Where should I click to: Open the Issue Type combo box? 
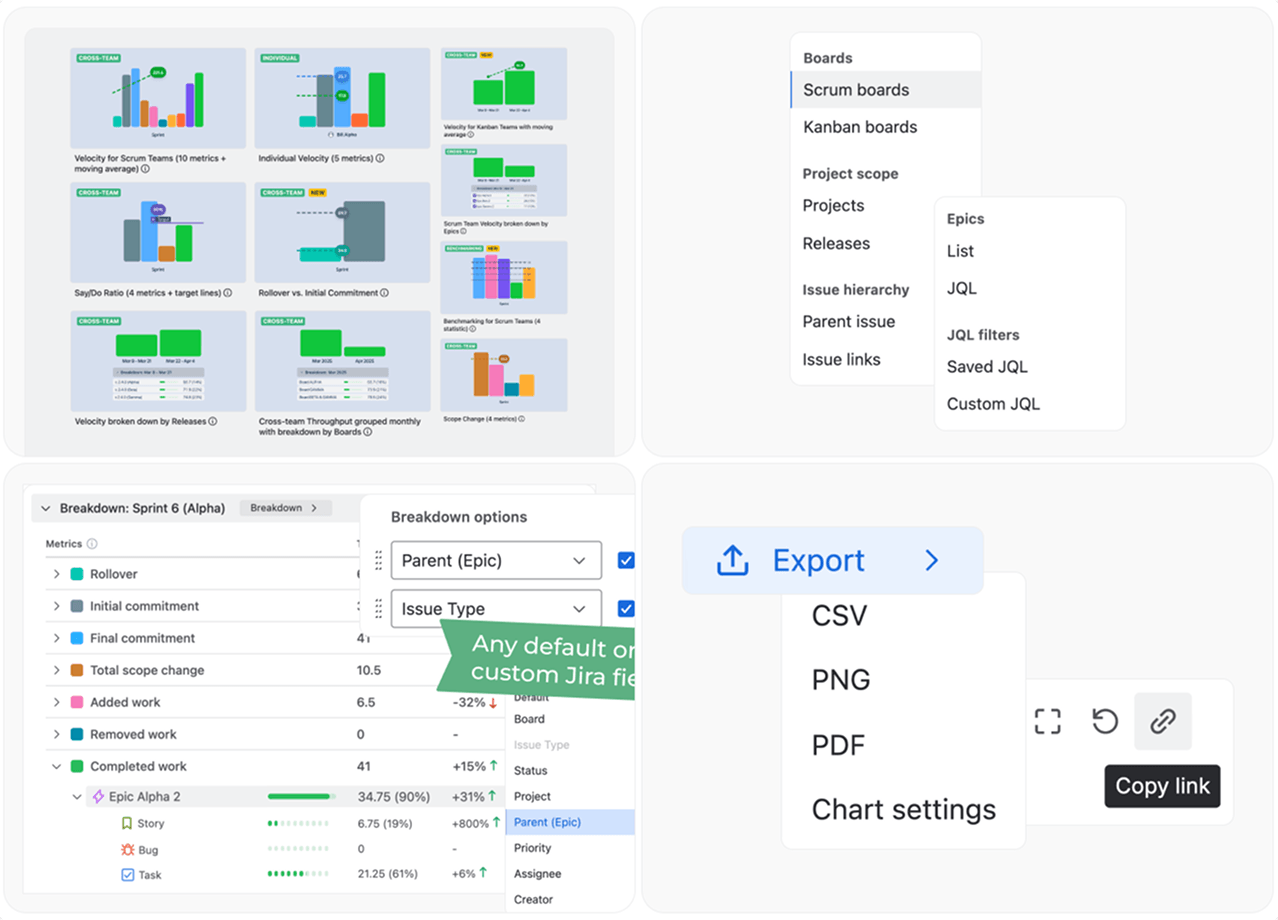496,608
